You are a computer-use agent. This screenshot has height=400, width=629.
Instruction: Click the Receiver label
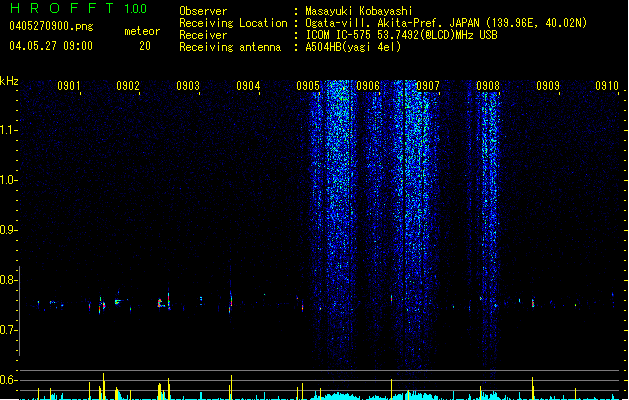click(x=203, y=35)
